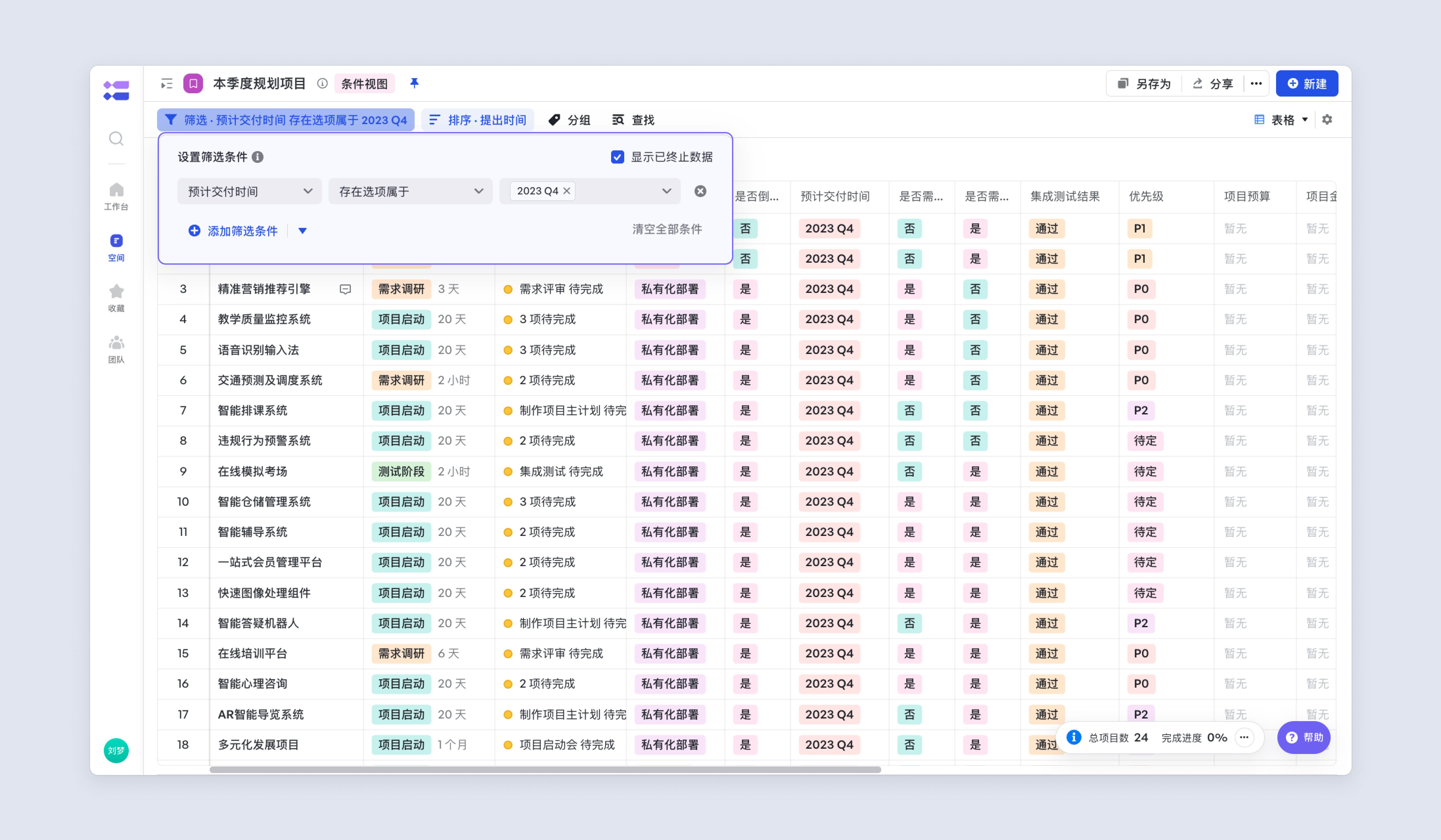
Task: Pin the view with the pushpin icon
Action: tap(415, 83)
